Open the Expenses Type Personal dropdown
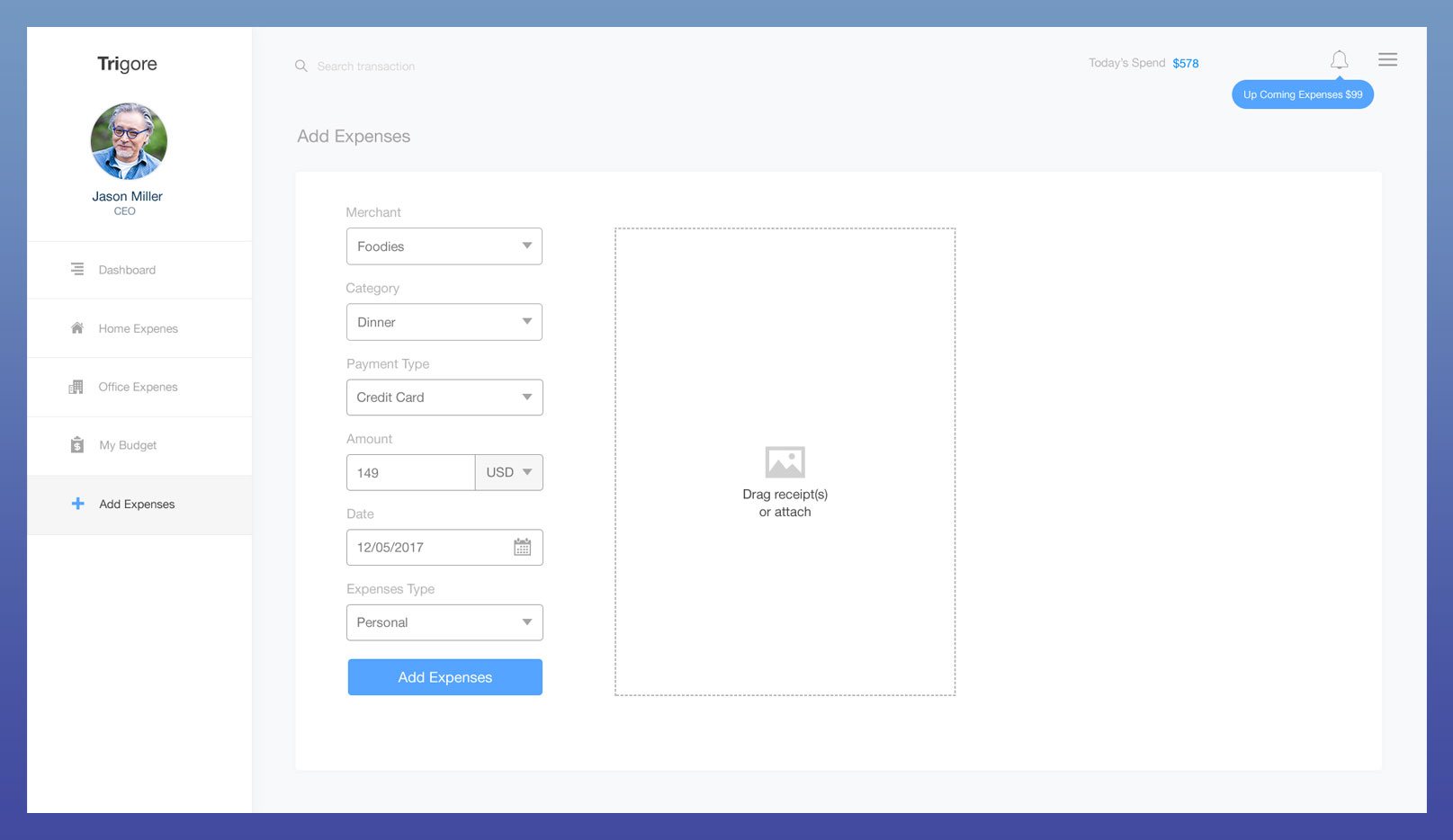1453x840 pixels. [x=444, y=622]
